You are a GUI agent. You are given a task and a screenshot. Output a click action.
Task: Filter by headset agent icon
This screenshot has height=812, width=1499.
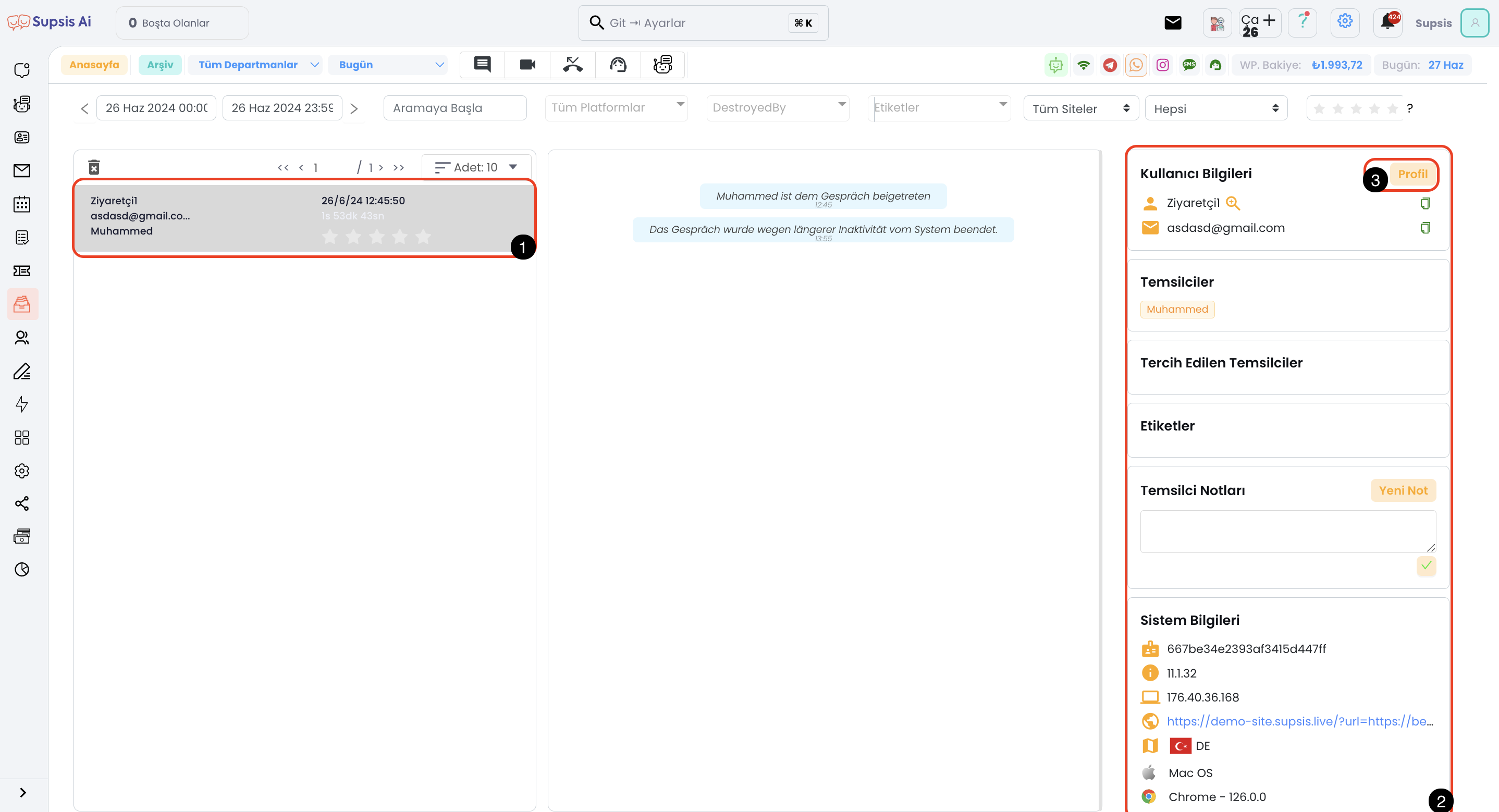[x=618, y=64]
